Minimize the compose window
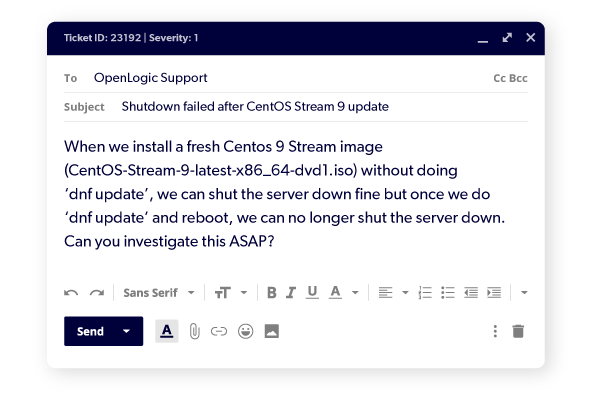This screenshot has width=600, height=400. (x=483, y=41)
